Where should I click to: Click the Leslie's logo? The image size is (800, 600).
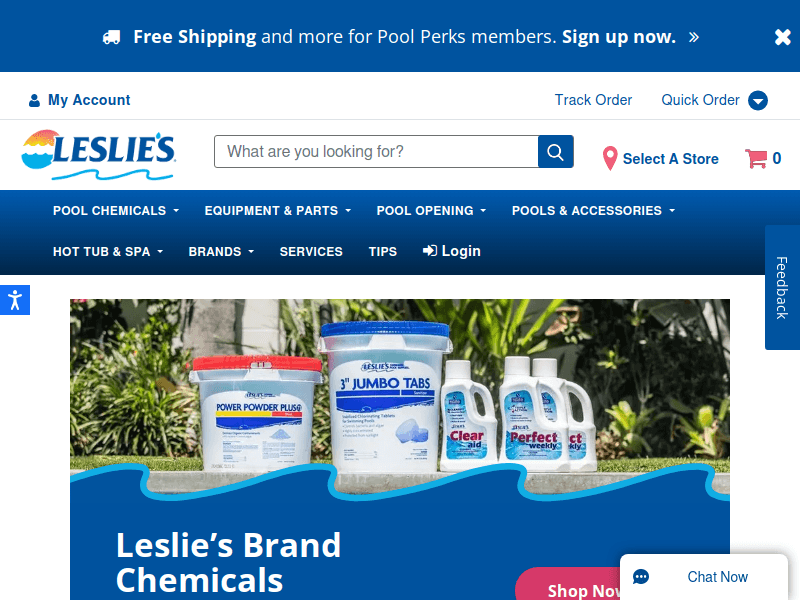tap(98, 155)
